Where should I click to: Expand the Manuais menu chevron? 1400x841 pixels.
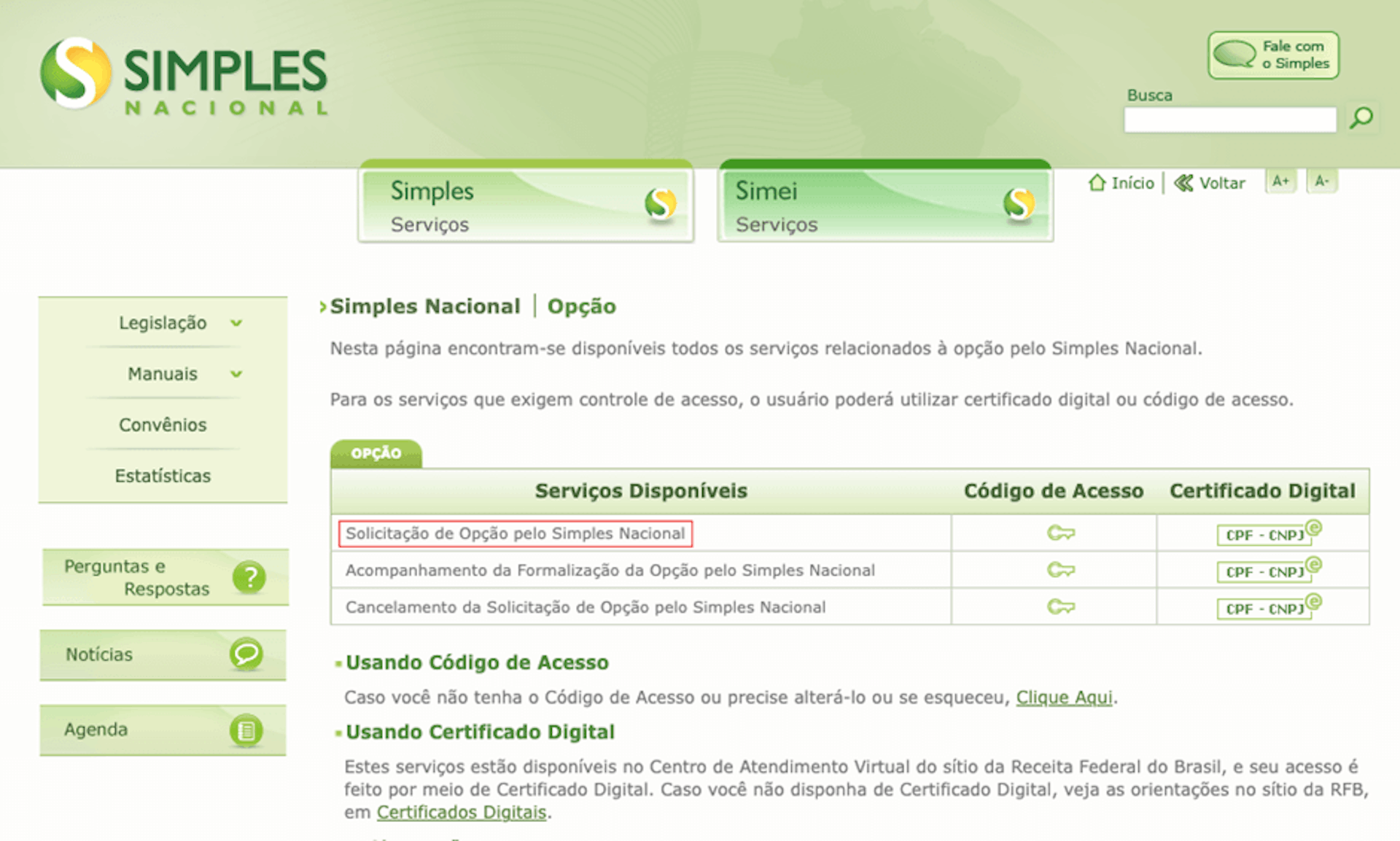(236, 374)
